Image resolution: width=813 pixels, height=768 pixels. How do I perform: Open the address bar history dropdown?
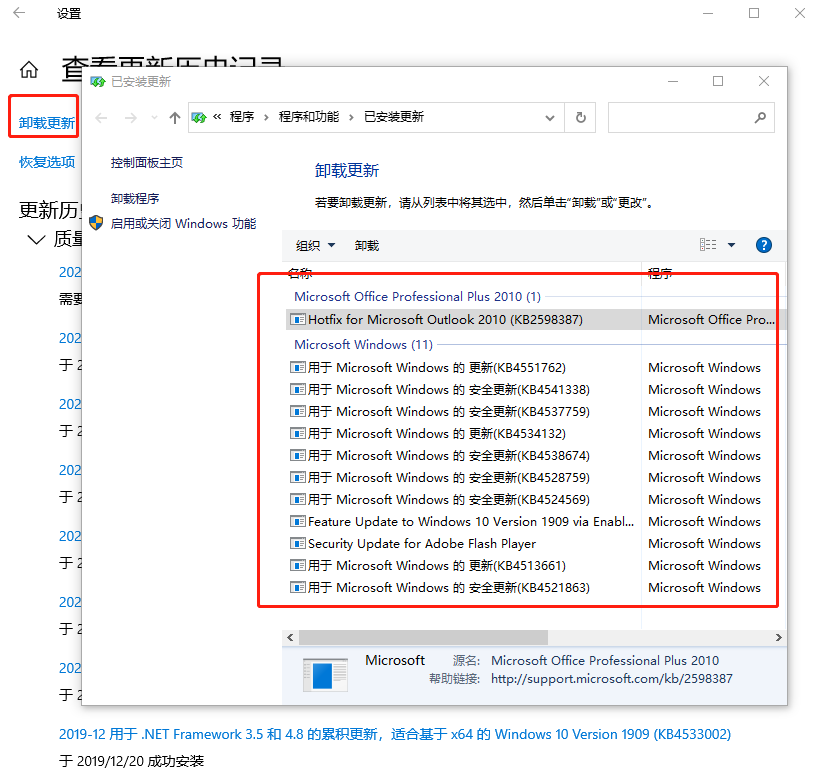click(x=549, y=117)
